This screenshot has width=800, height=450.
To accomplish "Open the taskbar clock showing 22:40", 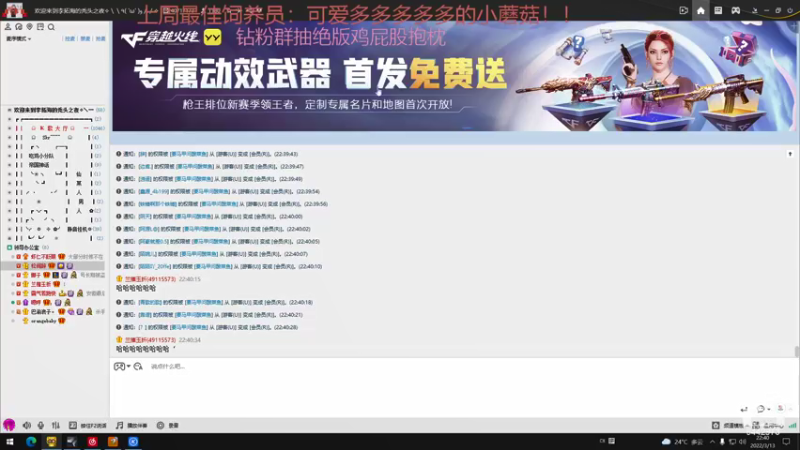I will [x=763, y=442].
